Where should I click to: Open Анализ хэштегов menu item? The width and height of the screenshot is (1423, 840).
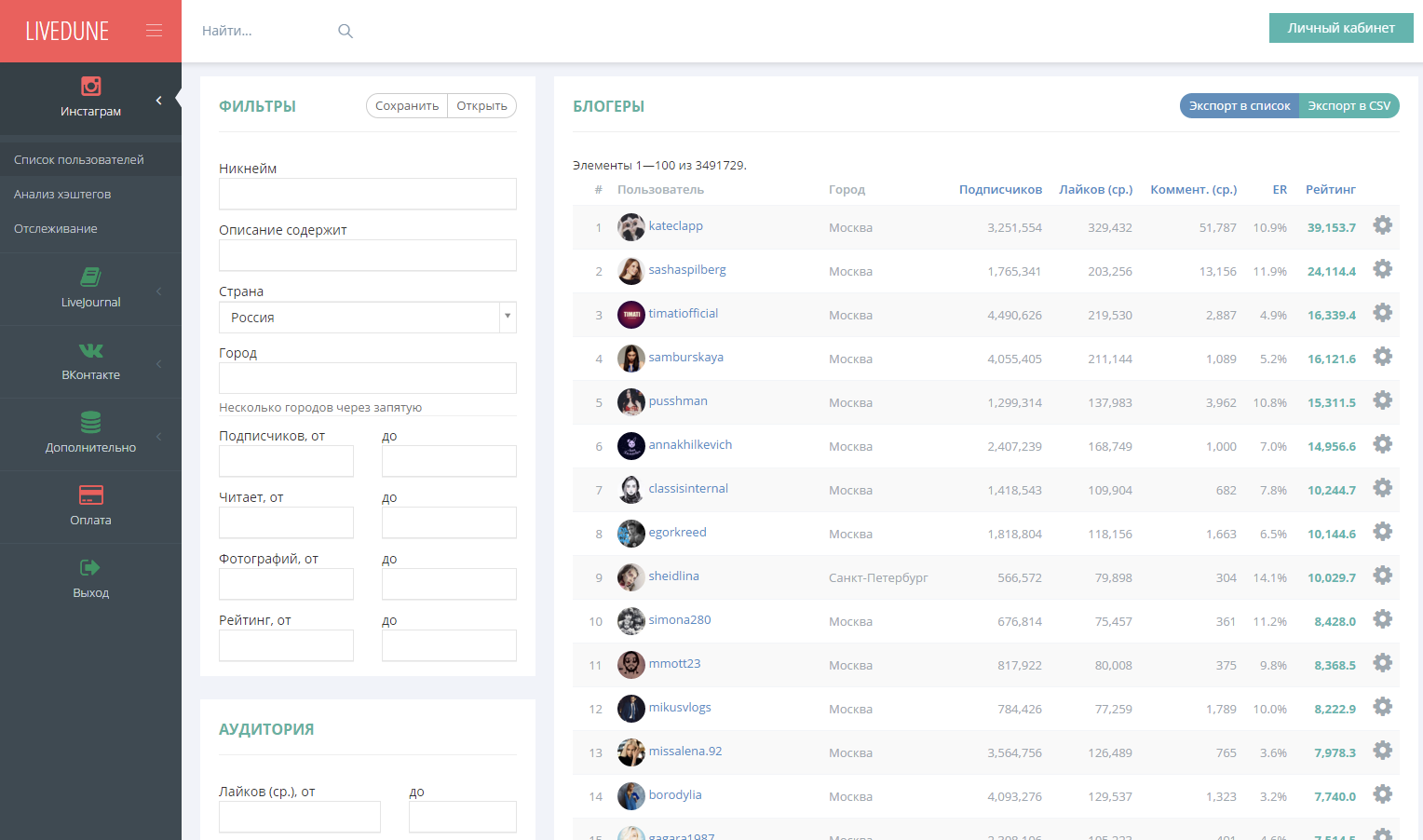(x=62, y=195)
